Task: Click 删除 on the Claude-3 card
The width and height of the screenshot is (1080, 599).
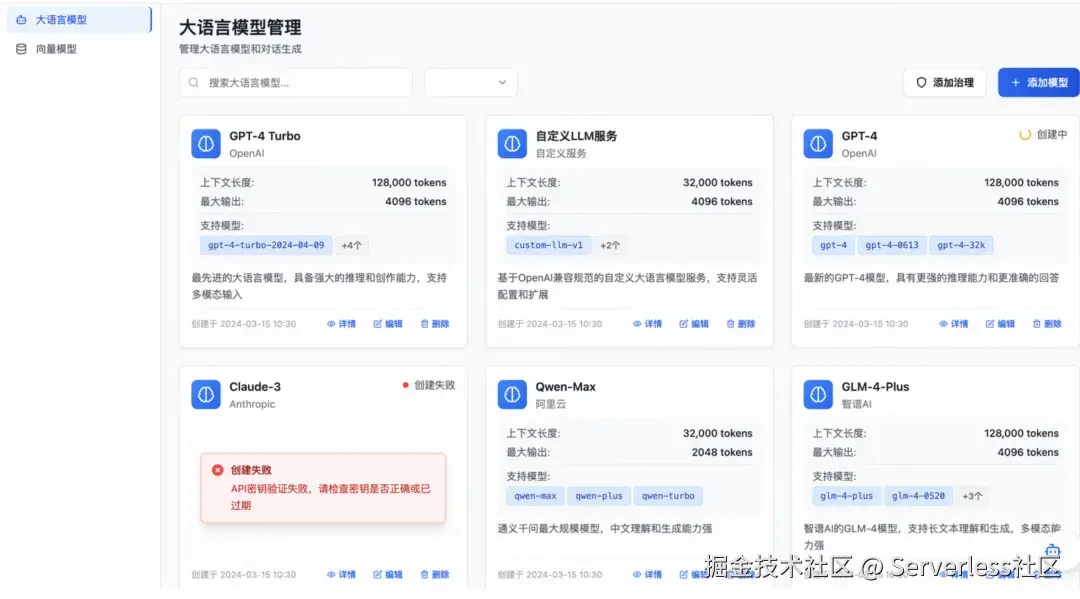Action: pyautogui.click(x=435, y=574)
